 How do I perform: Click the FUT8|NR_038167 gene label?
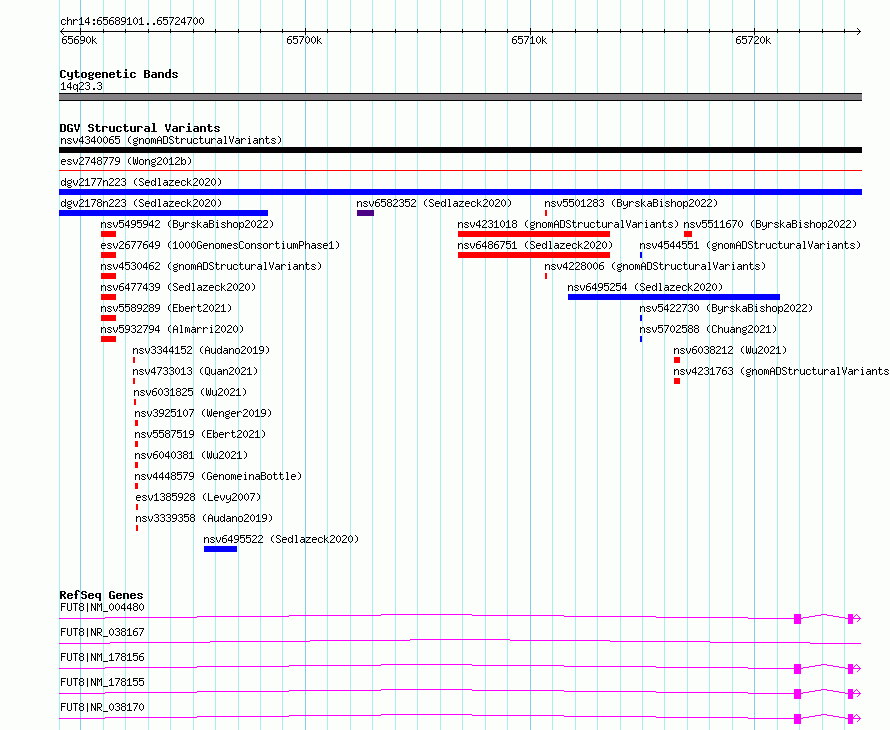click(102, 632)
